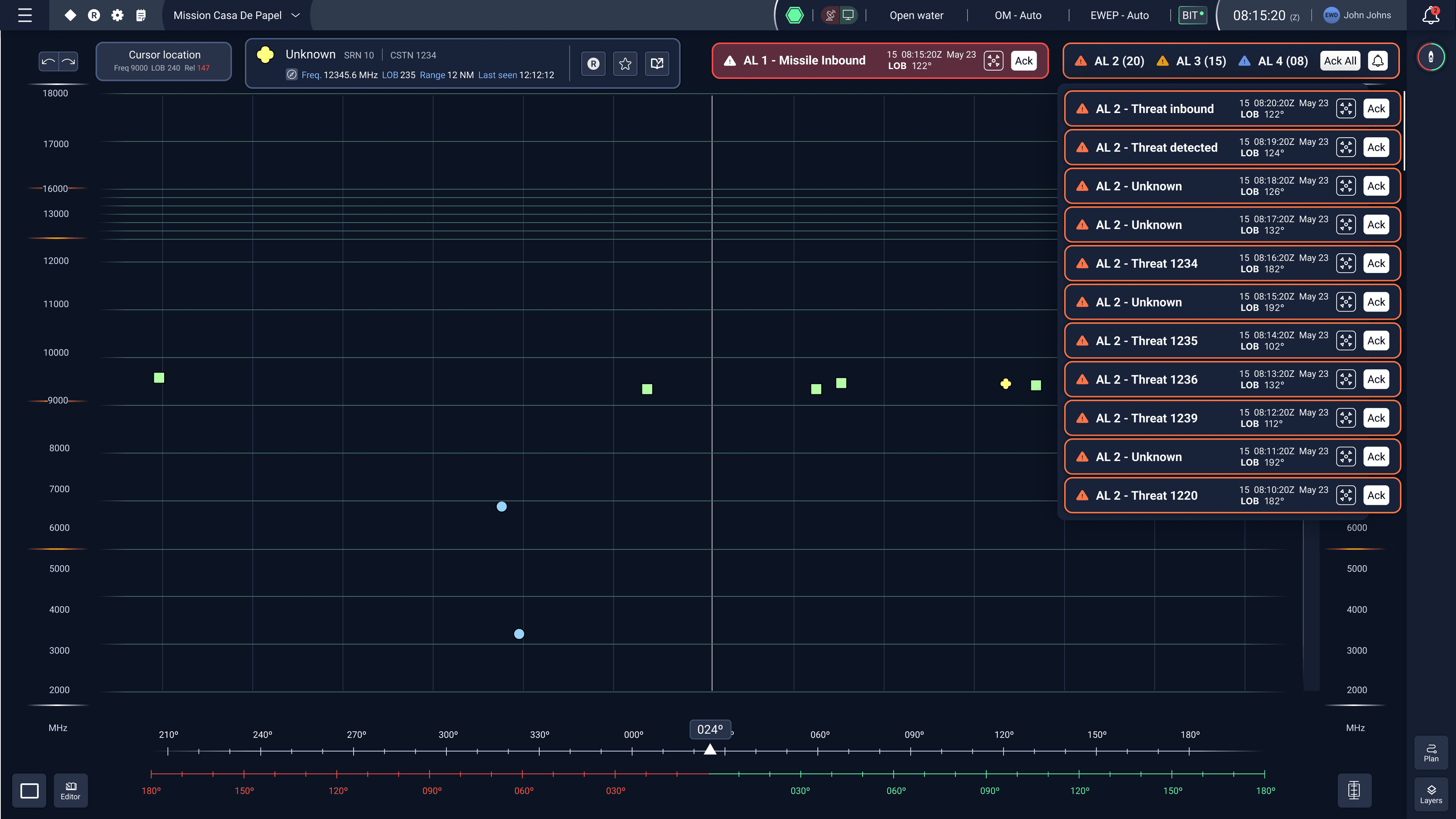Open the John Johns user profile
This screenshot has height=819, width=1456.
point(1357,15)
